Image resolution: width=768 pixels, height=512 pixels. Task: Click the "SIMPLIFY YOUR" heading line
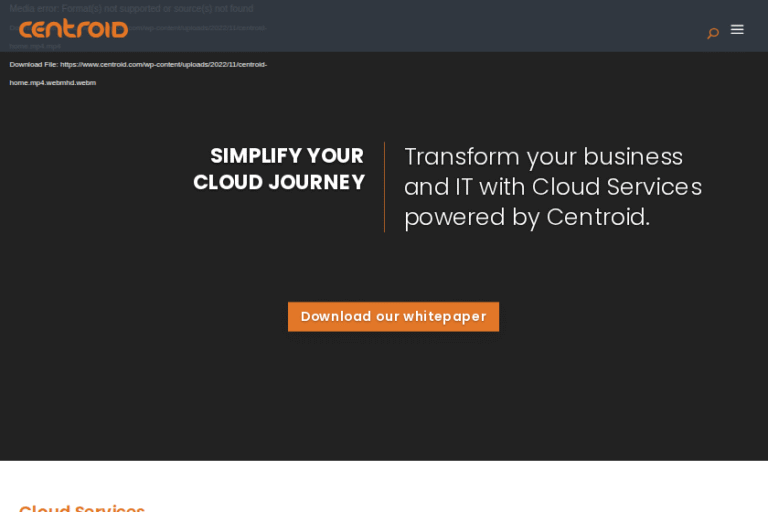click(286, 156)
